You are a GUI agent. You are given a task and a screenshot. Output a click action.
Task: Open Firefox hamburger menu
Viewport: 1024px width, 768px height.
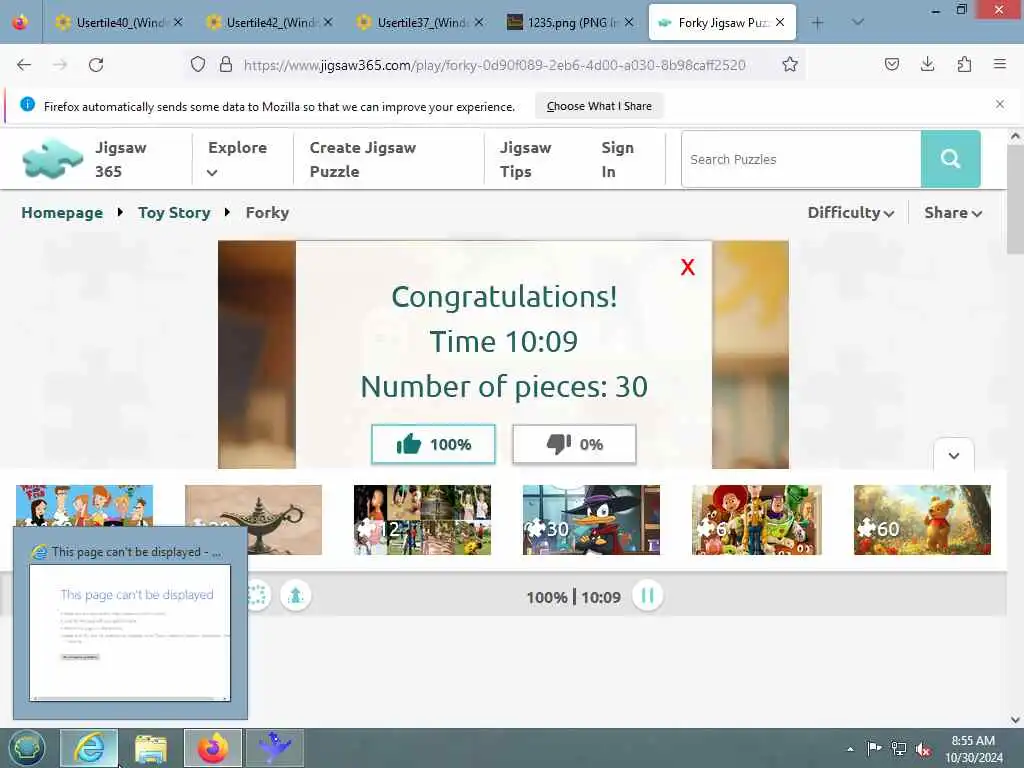pos(999,64)
